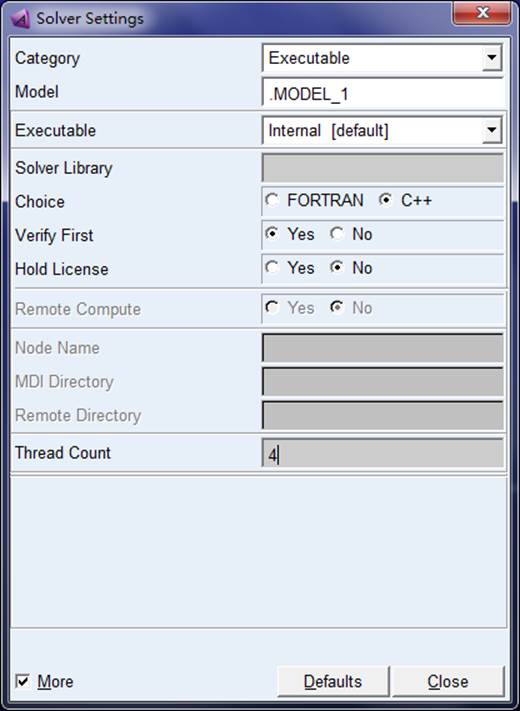The width and height of the screenshot is (520, 711).
Task: Click the Solver Library field
Action: (x=382, y=168)
